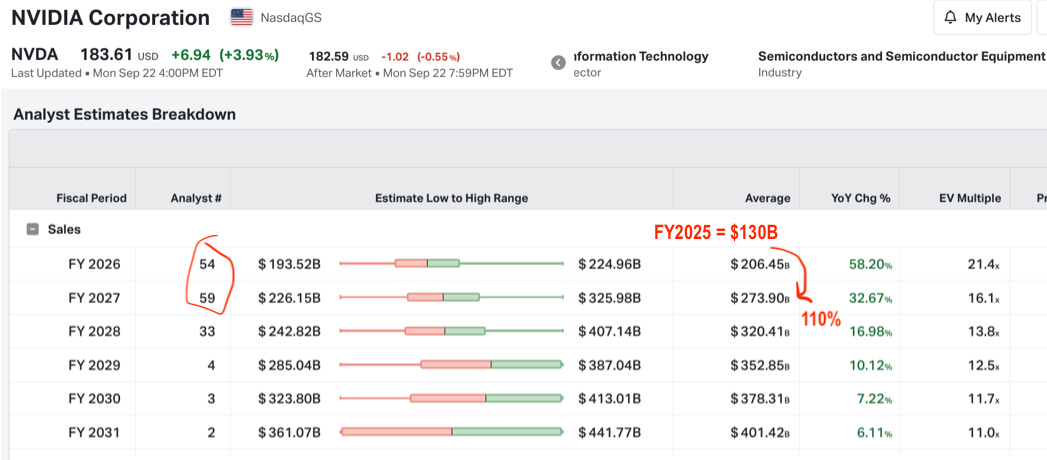Screen dimensions: 1047x460
Task: Click the left arrow scroll icon near Sector
Action: 558,63
